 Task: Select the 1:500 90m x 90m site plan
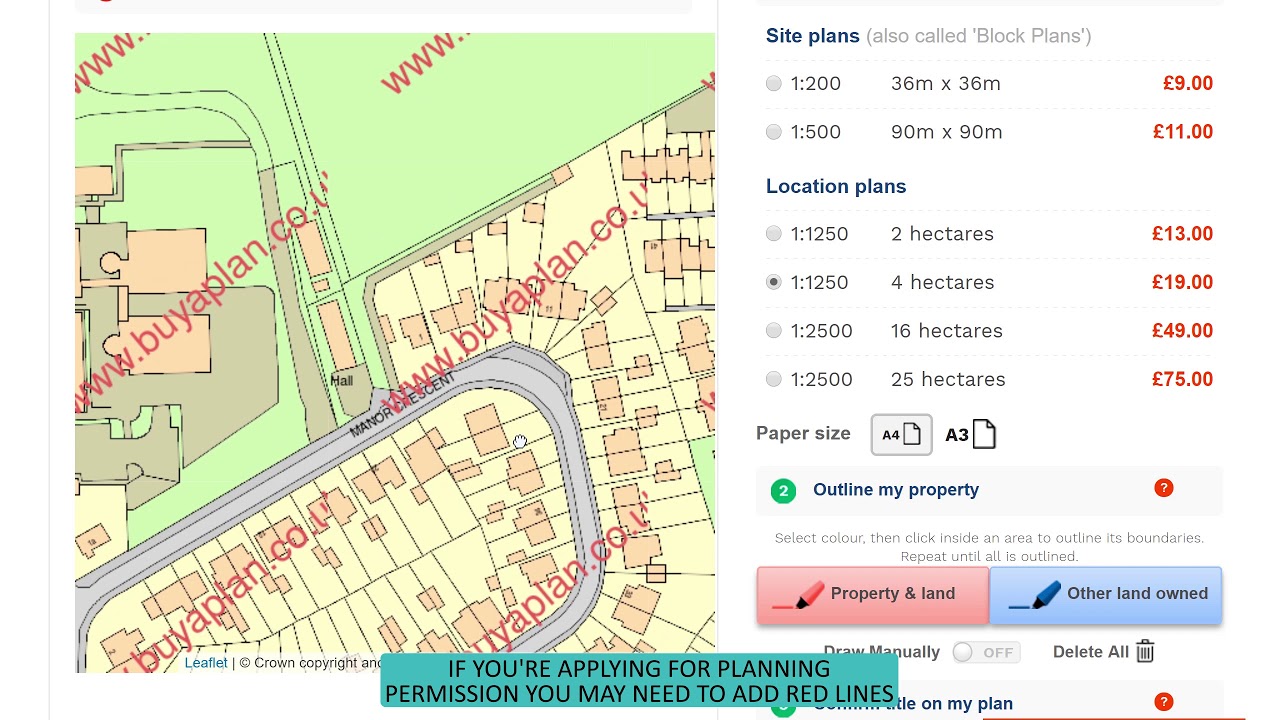tap(774, 132)
